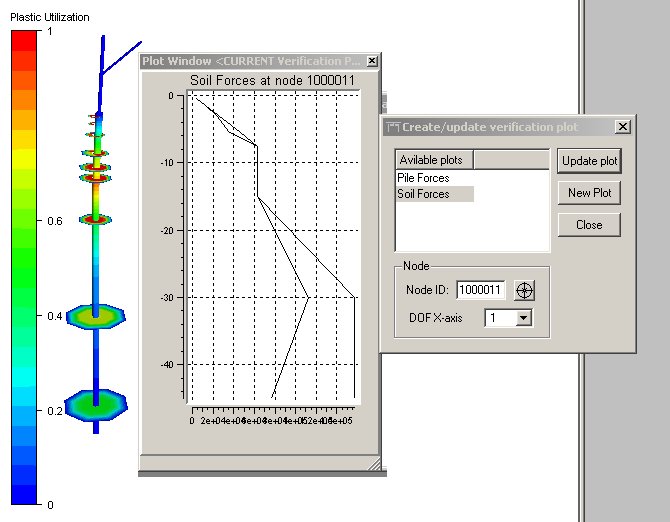Screen dimensions: 670x522
Task: Click the Node ID input field
Action: coord(481,290)
